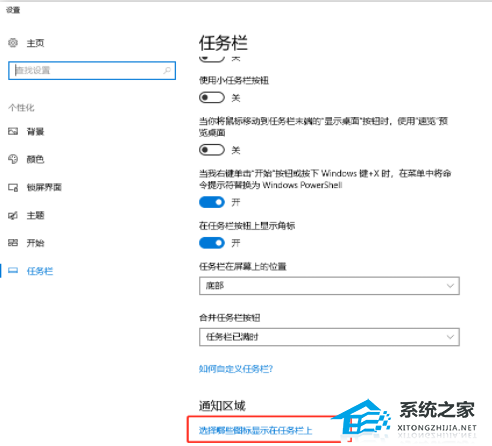This screenshot has height=446, width=492.
Task: Open the taskbar screen location dropdown
Action: click(x=329, y=286)
